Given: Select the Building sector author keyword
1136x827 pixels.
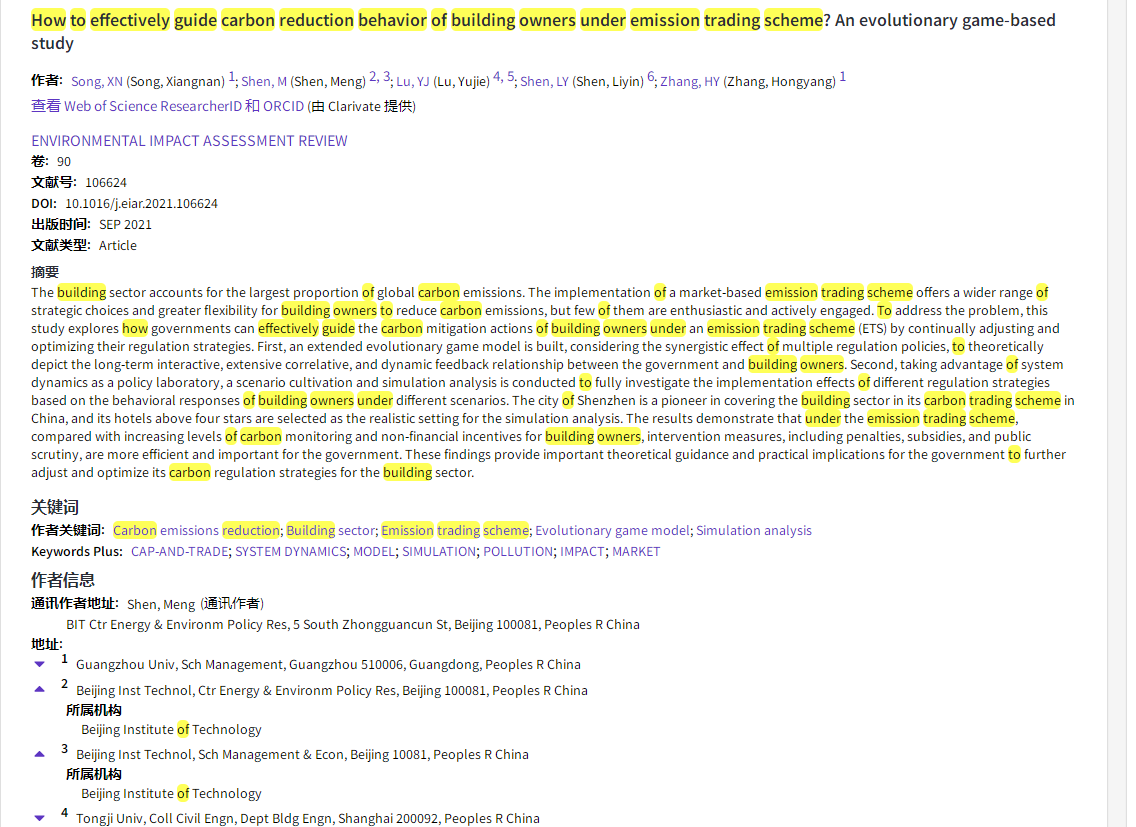Looking at the screenshot, I should [x=330, y=531].
